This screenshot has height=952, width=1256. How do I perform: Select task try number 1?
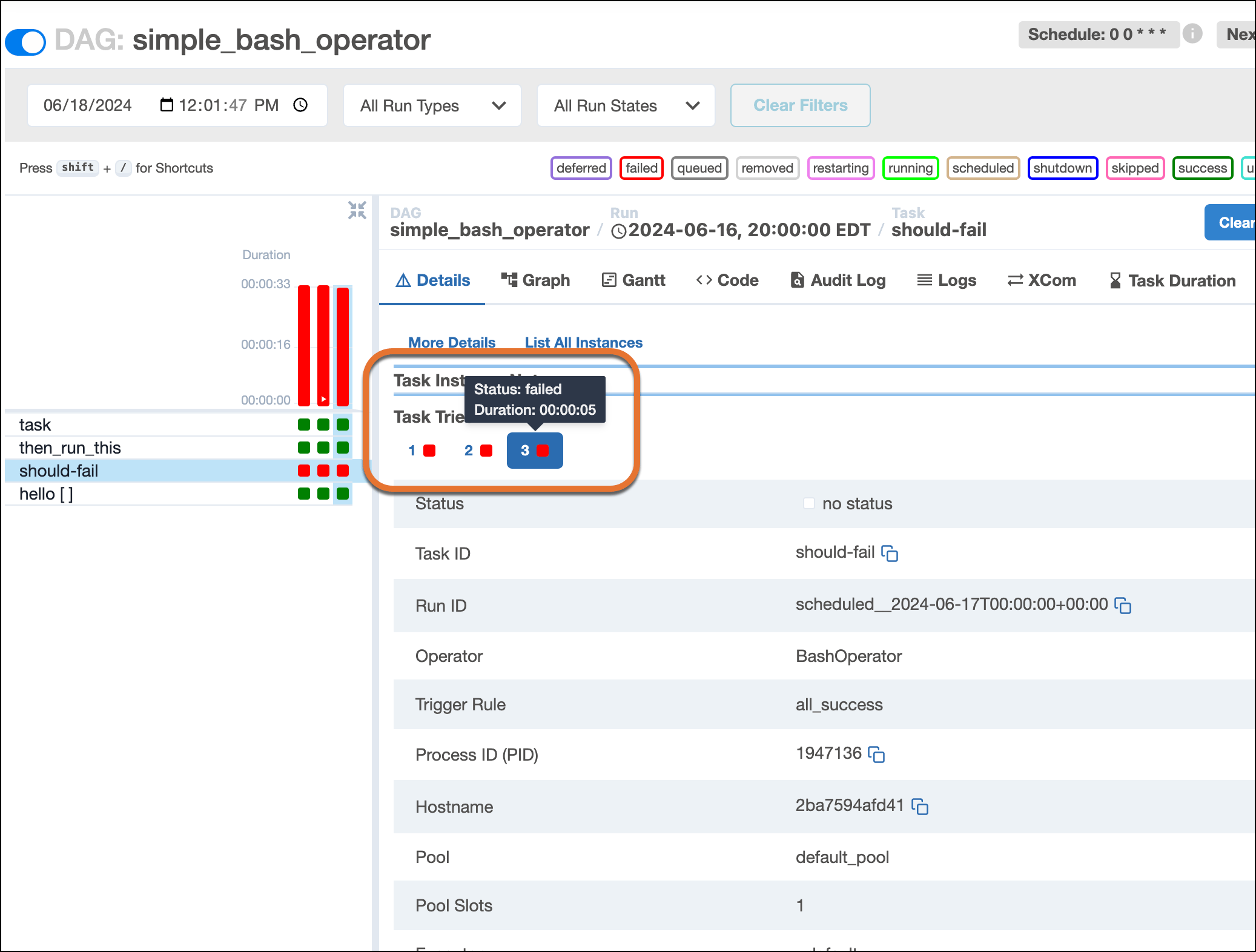421,451
